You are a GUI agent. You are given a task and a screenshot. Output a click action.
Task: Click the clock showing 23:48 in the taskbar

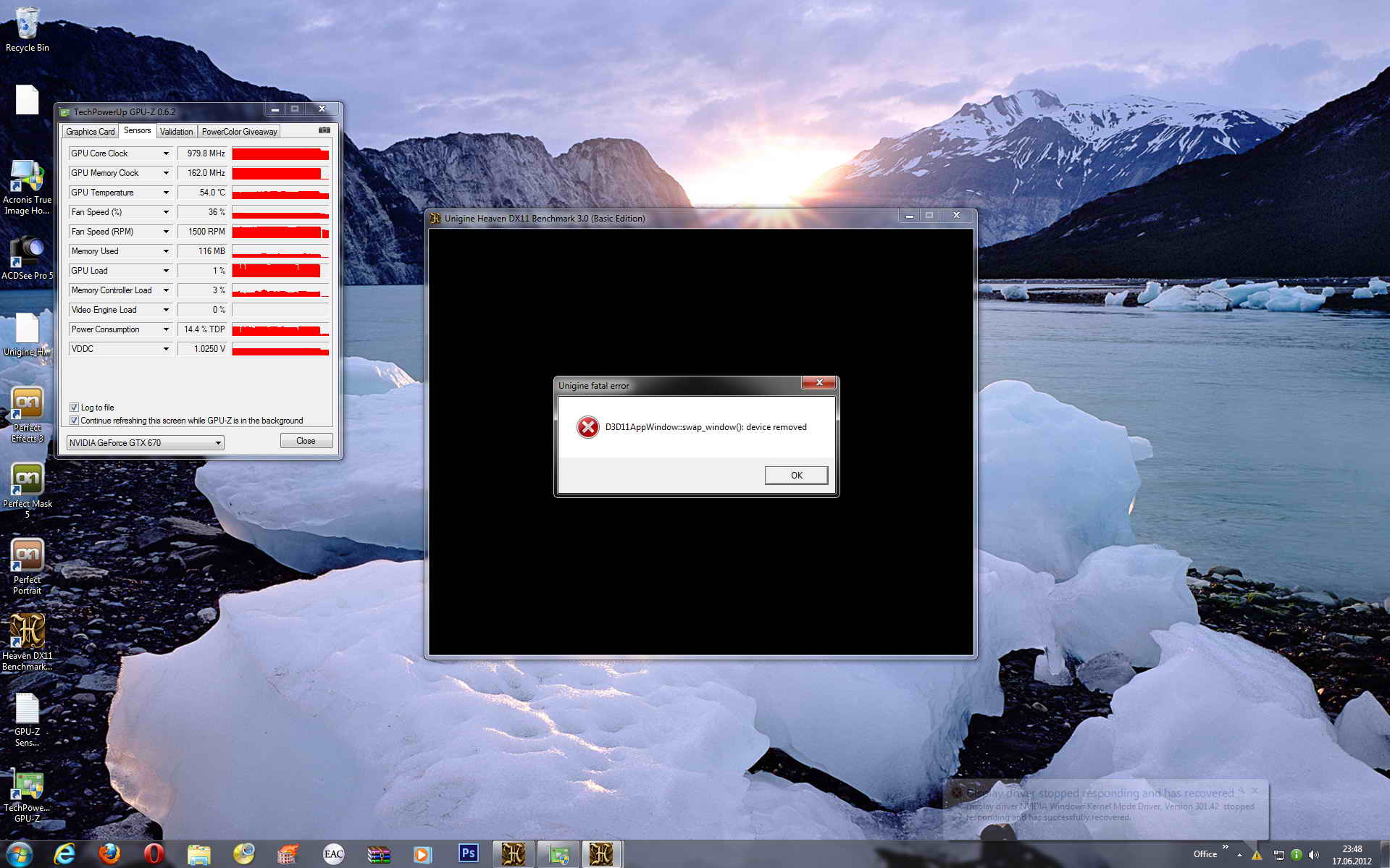point(1352,855)
